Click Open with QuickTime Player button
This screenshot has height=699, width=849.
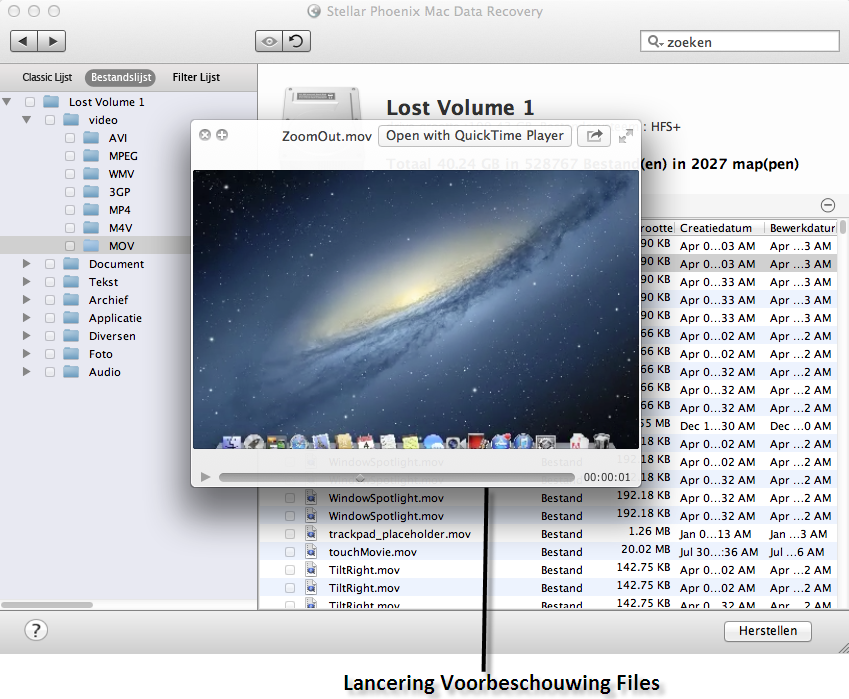tap(475, 135)
